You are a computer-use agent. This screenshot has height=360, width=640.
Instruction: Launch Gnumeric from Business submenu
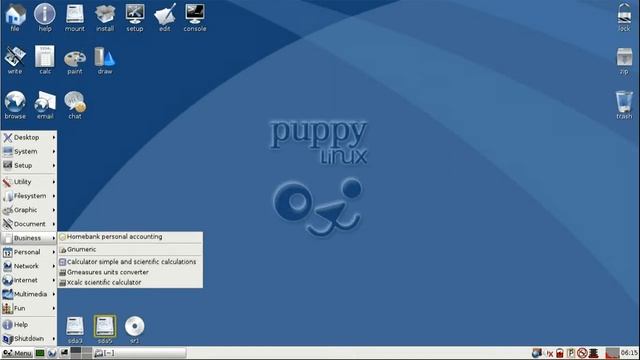click(x=130, y=249)
